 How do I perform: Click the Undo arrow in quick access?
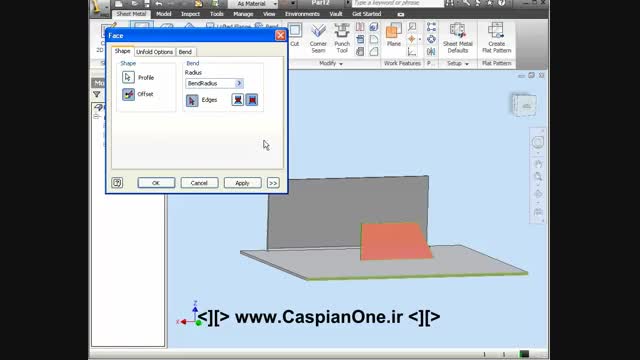click(158, 4)
